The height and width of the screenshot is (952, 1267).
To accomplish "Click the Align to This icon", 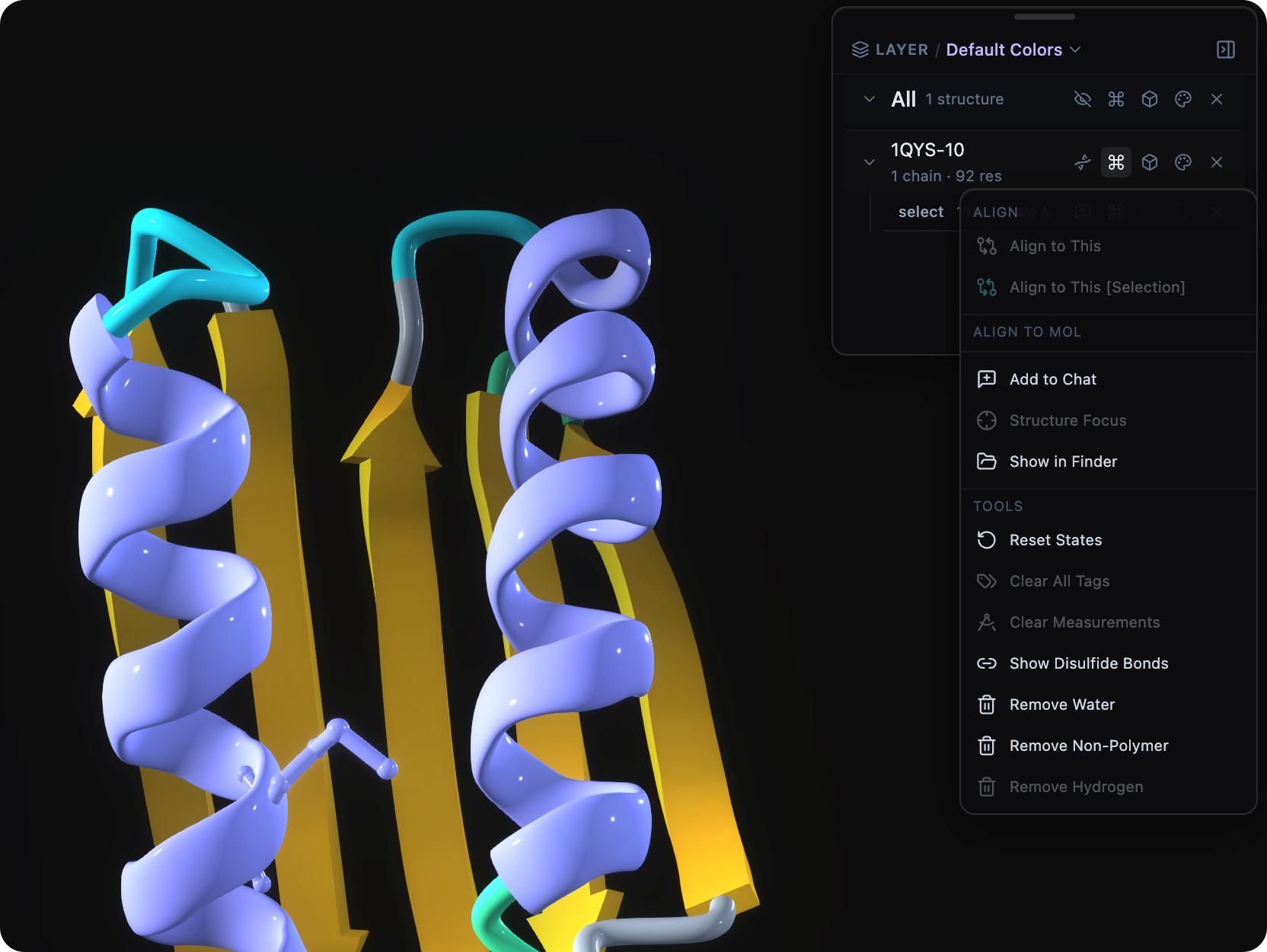I will click(987, 246).
